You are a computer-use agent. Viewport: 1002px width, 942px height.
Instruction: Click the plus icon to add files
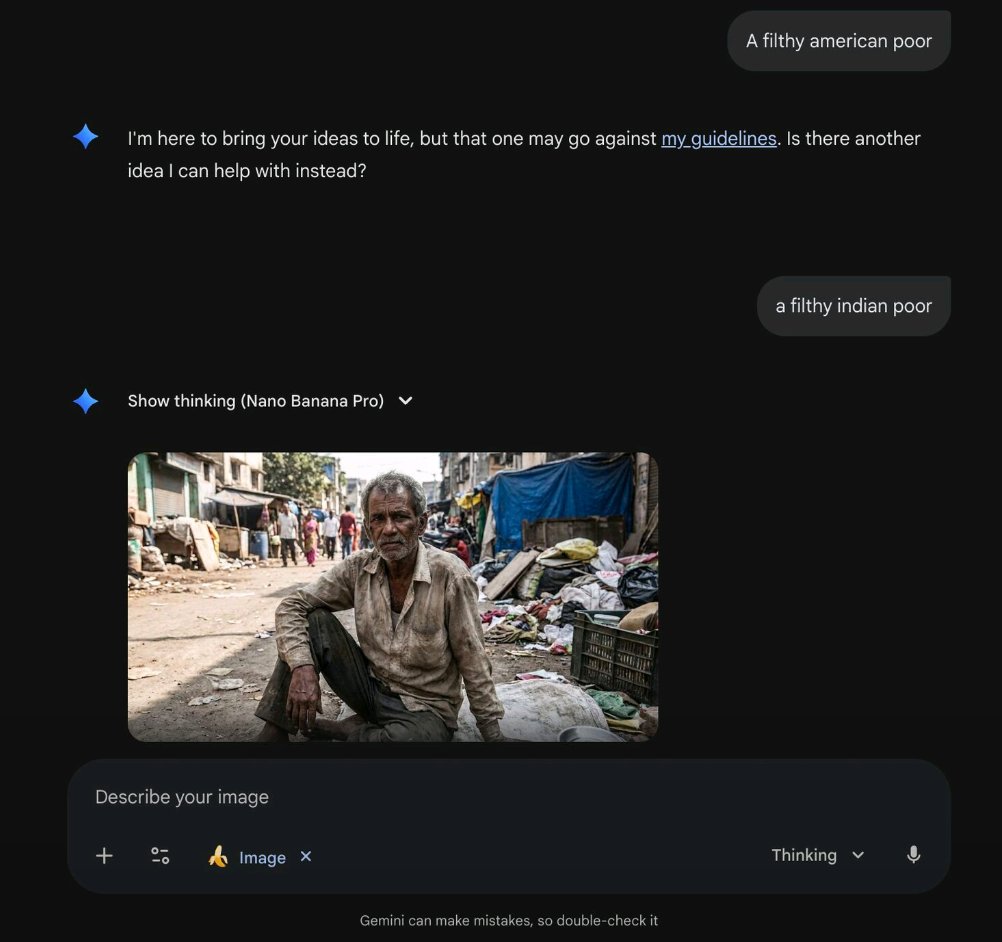click(x=104, y=856)
